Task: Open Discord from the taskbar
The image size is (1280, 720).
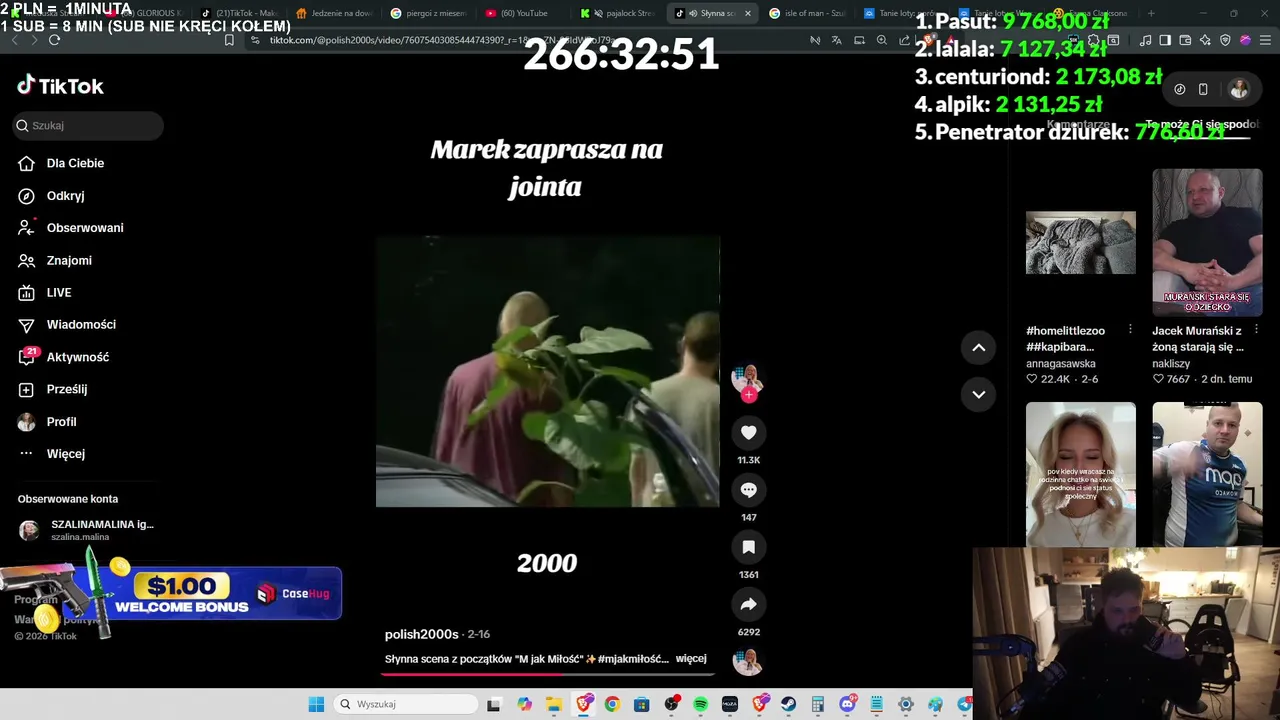Action: [847, 704]
